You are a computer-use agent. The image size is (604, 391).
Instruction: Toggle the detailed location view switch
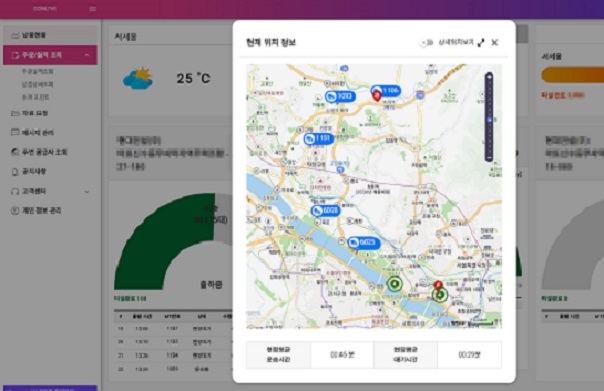427,42
